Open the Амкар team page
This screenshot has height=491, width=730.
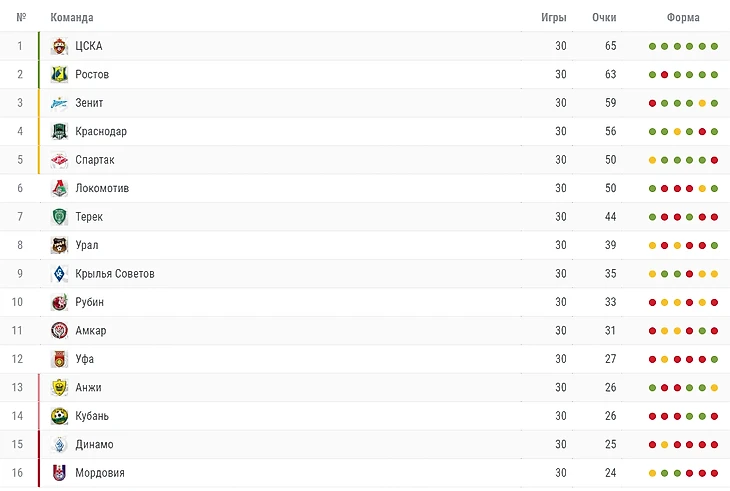pyautogui.click(x=90, y=331)
